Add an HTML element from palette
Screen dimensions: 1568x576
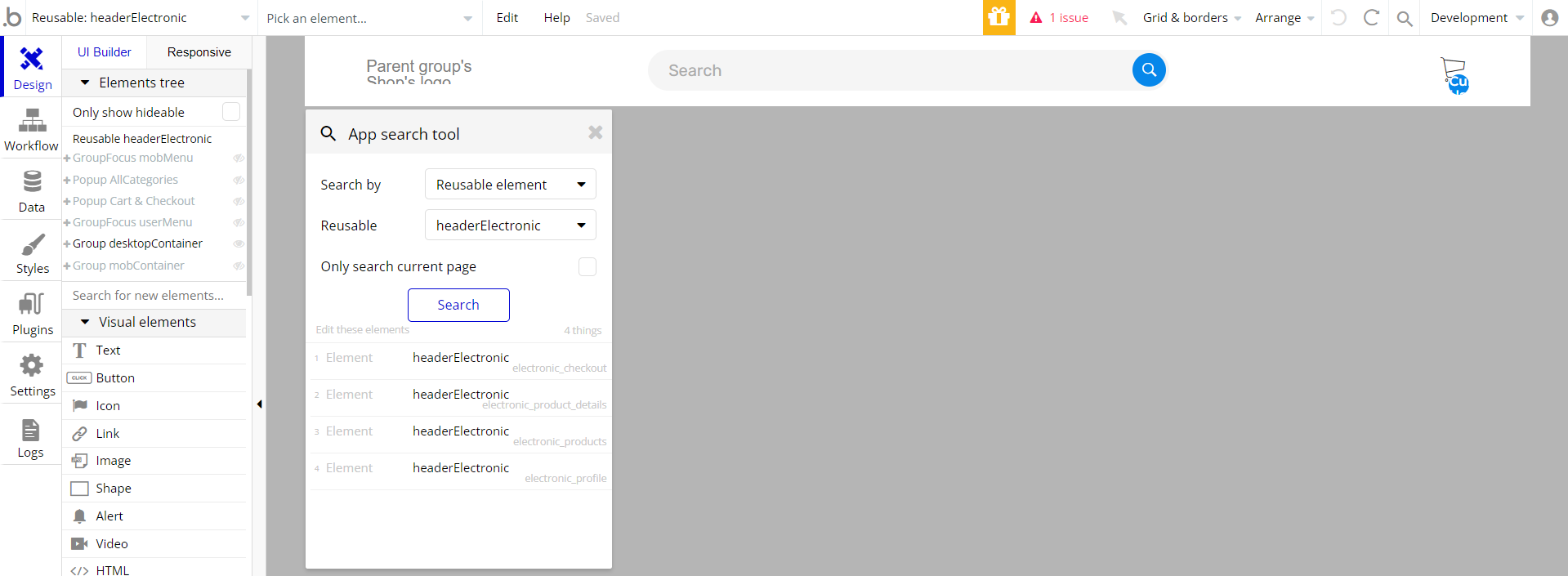(154, 569)
